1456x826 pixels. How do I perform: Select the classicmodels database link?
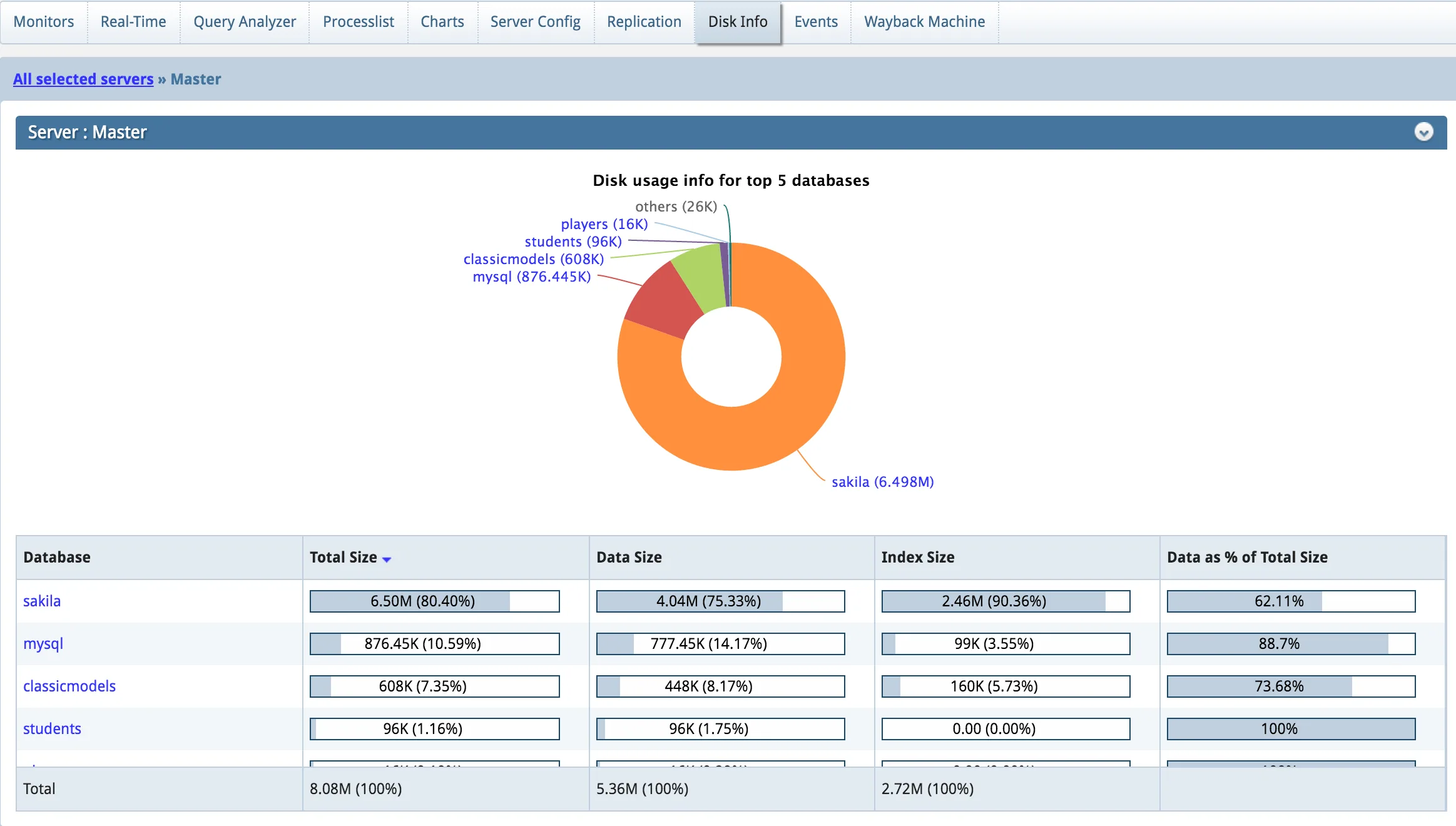(69, 686)
